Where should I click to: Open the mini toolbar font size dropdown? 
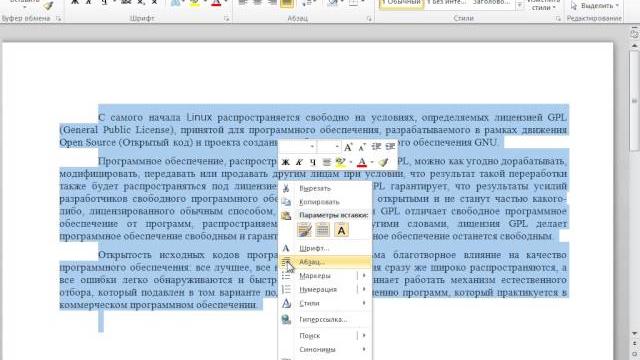[337, 147]
